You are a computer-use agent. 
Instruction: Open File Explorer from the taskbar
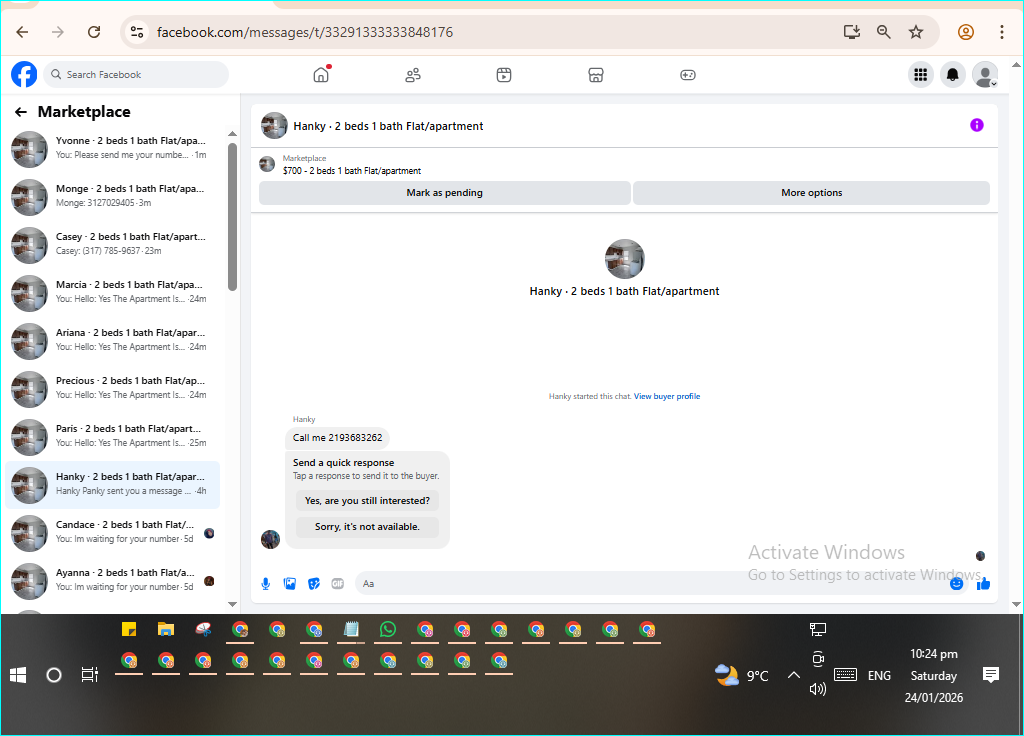(166, 630)
